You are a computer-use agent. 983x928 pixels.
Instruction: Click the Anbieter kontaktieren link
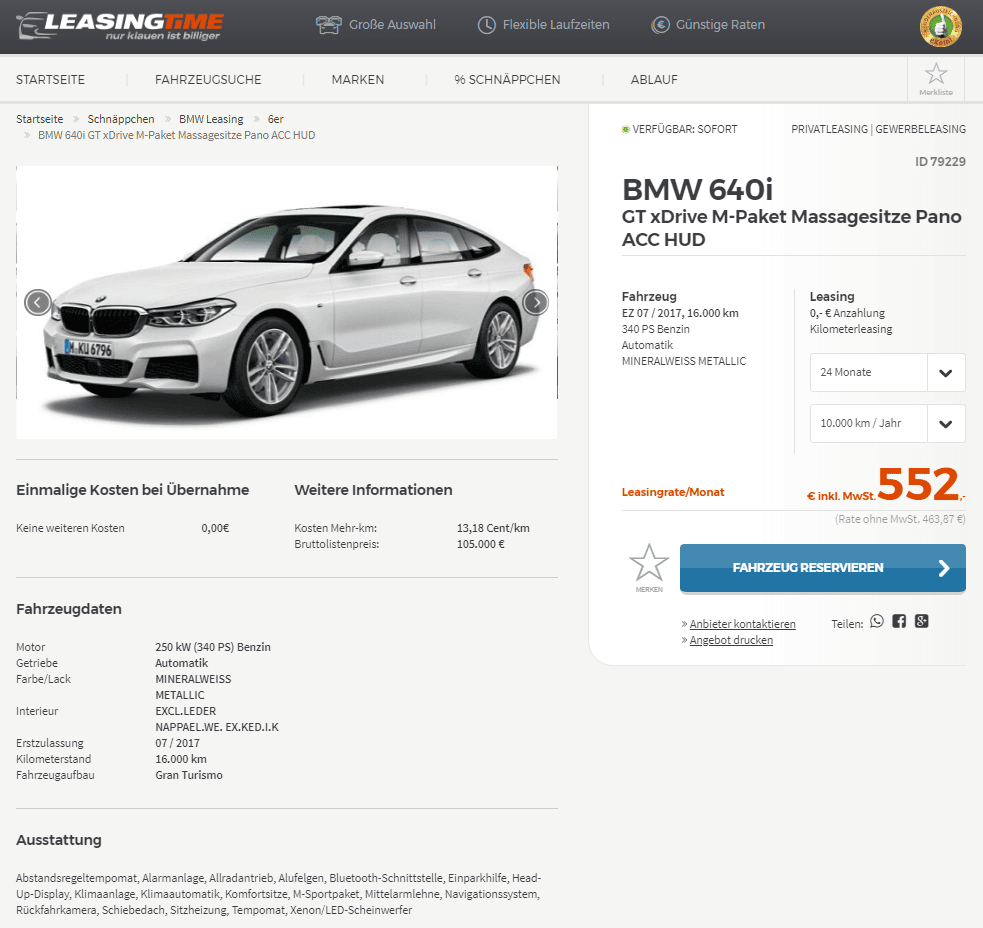tap(742, 624)
